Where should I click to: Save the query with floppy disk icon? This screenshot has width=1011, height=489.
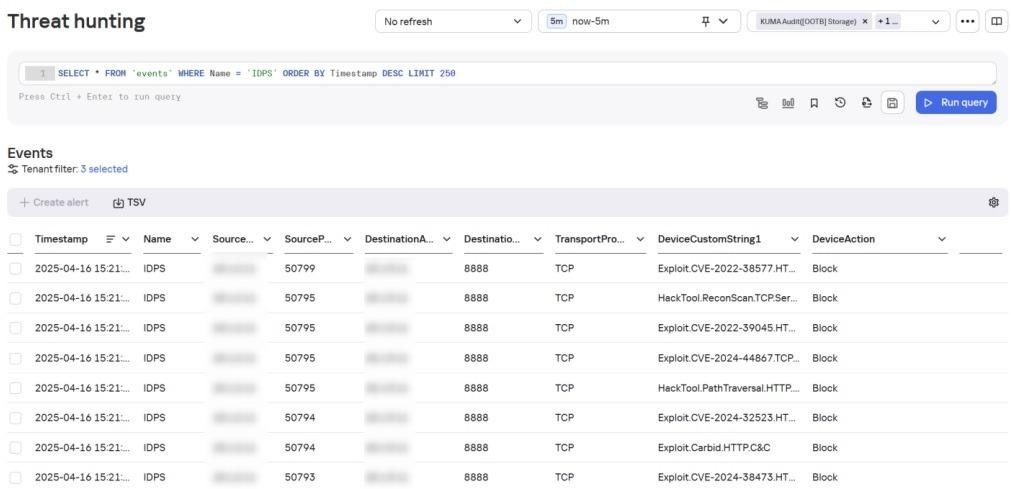892,103
